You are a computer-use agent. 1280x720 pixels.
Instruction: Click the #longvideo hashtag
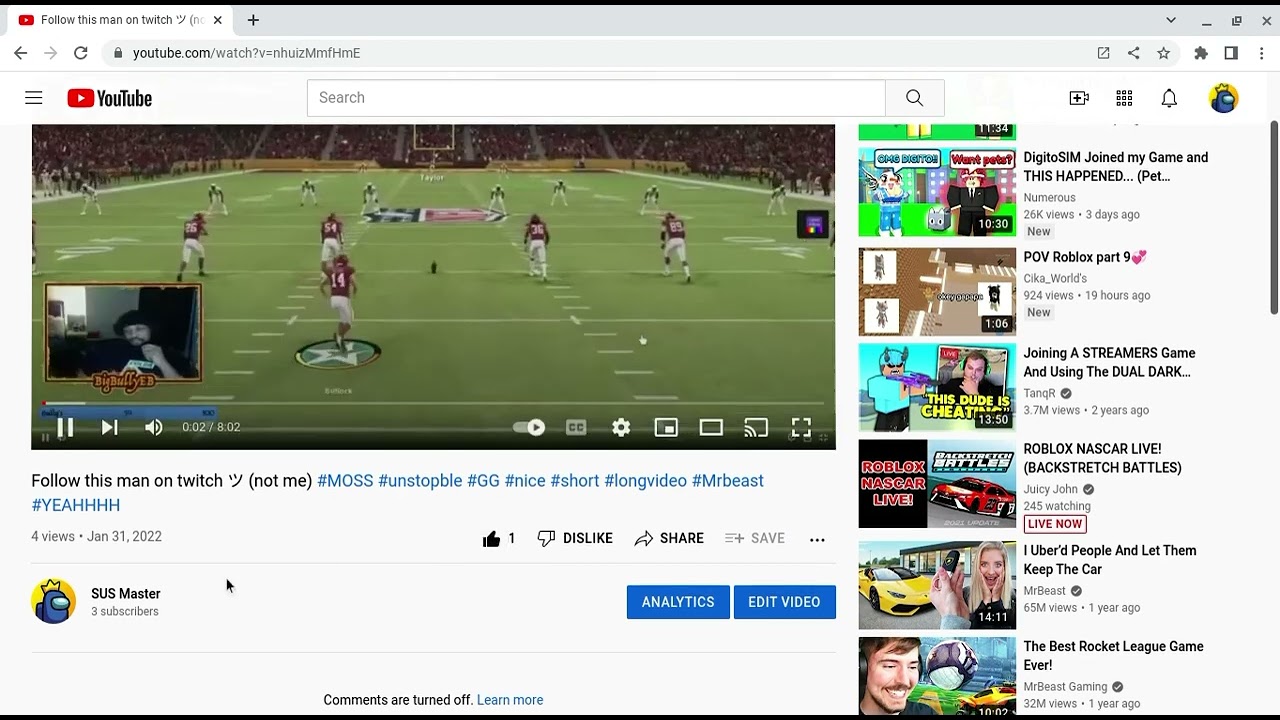646,481
